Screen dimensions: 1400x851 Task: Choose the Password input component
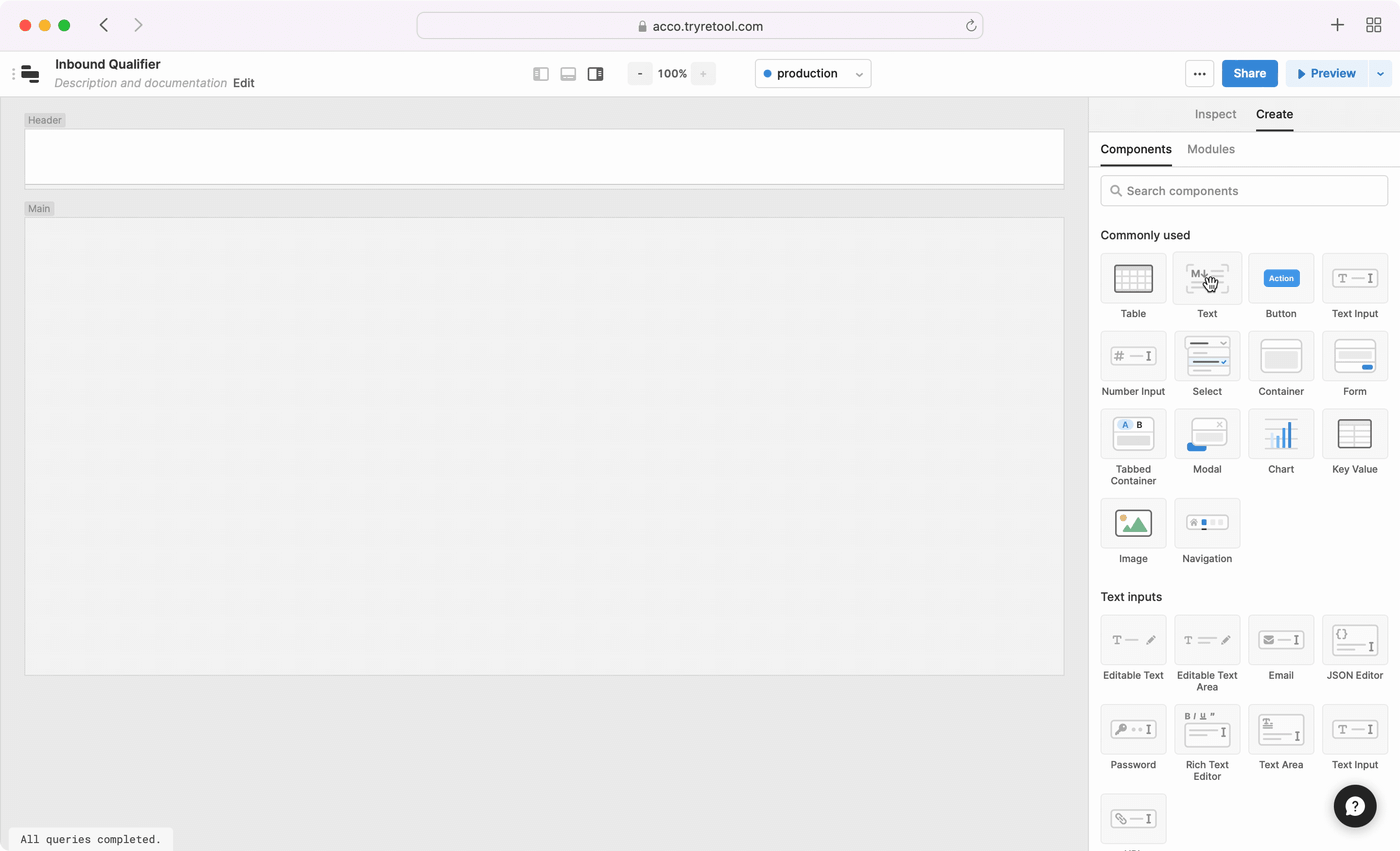click(x=1133, y=730)
